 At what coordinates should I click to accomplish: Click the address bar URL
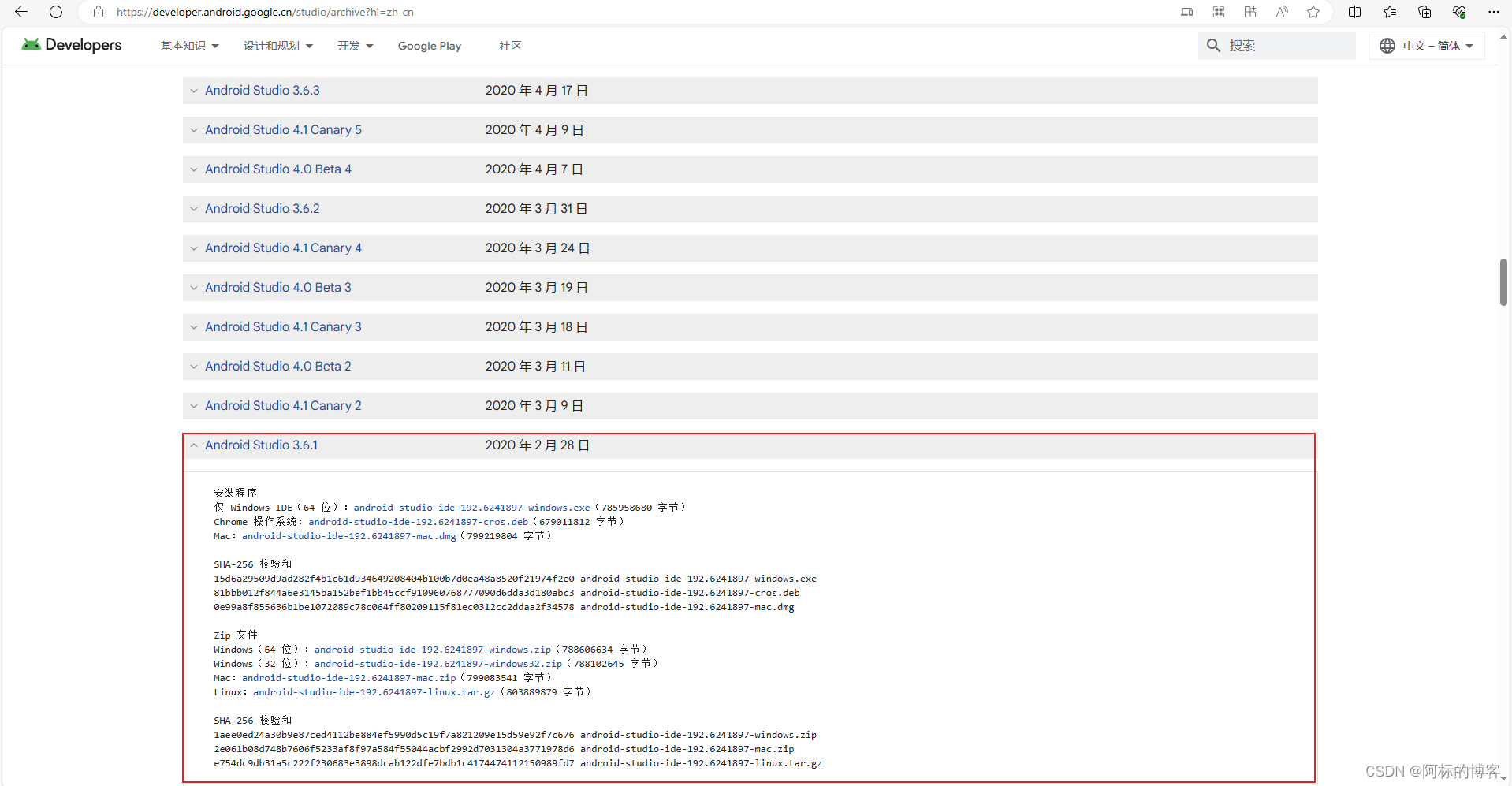coord(265,12)
